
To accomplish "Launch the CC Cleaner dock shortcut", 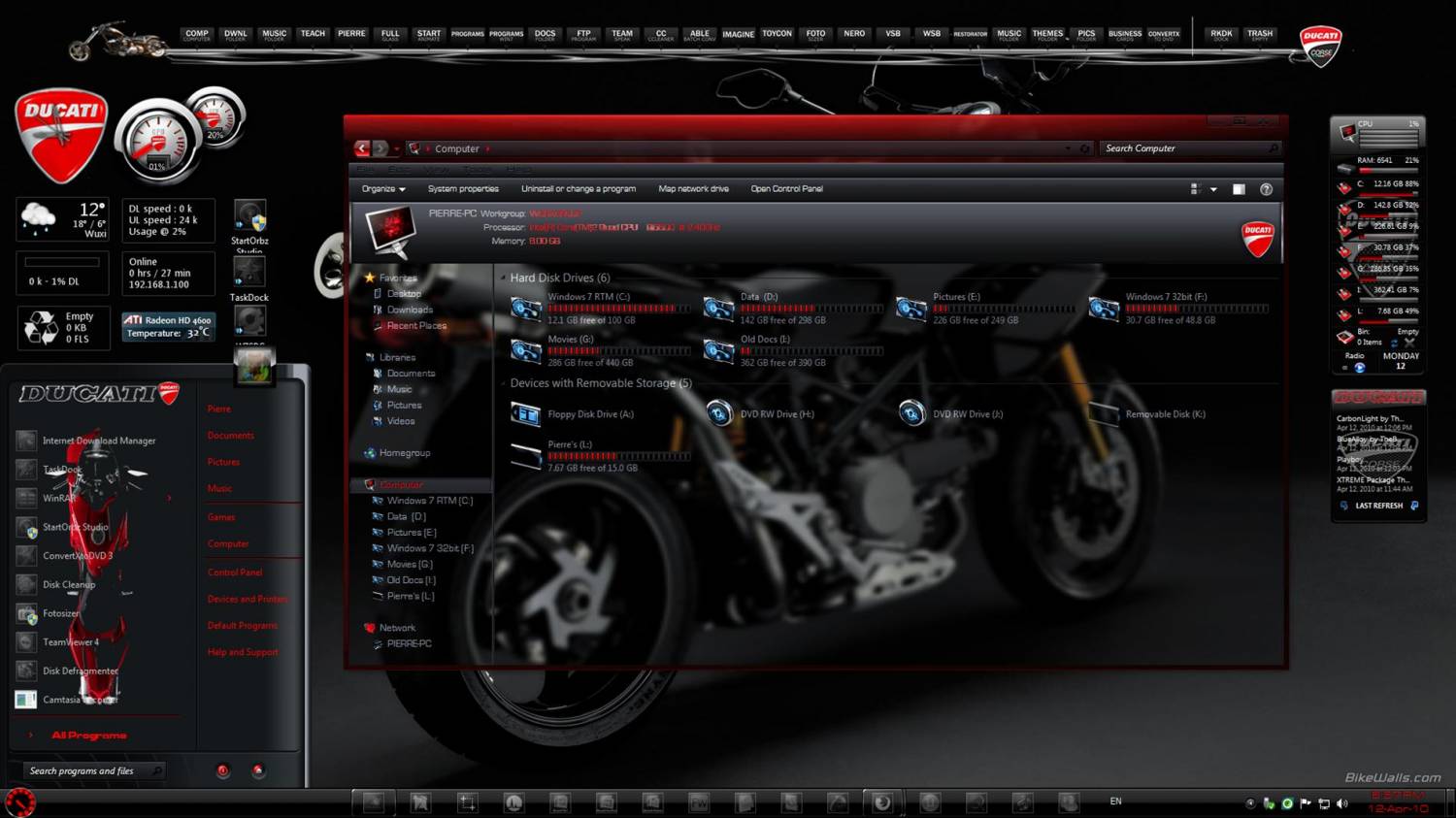I will (x=661, y=34).
